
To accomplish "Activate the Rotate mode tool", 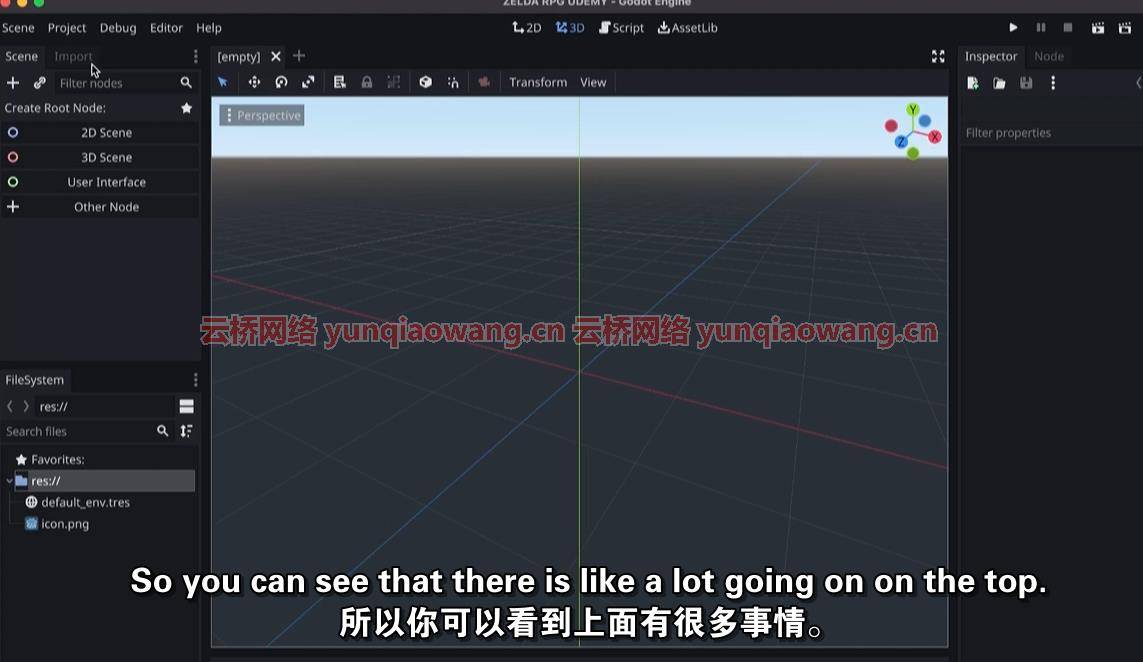I will coord(281,82).
